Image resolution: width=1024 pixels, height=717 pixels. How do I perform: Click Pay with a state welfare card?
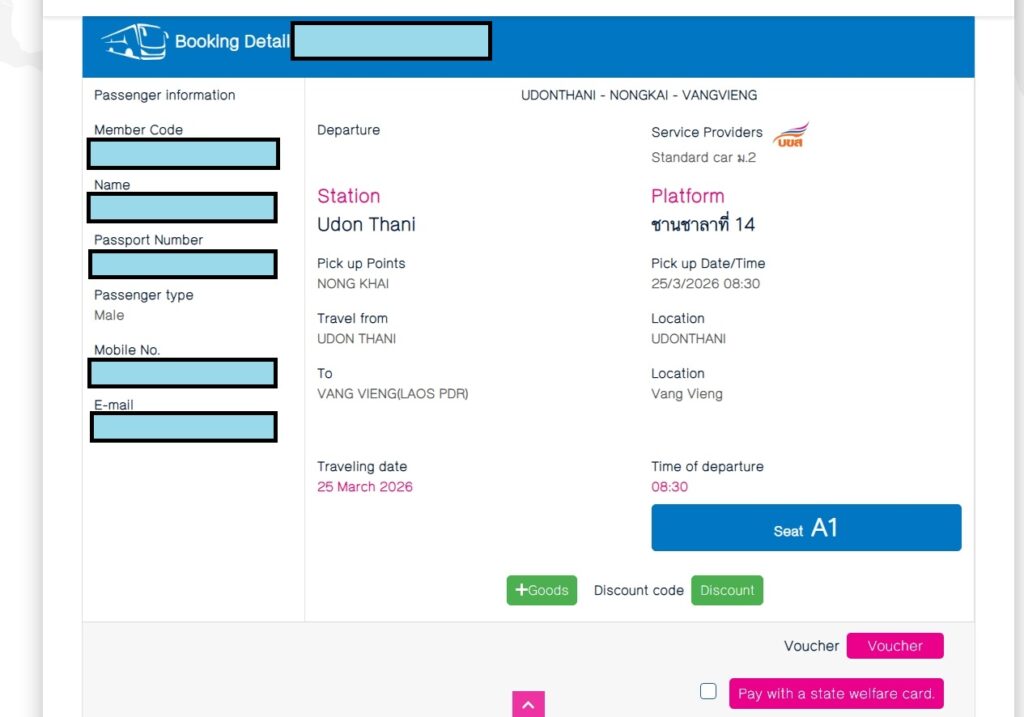pos(835,693)
